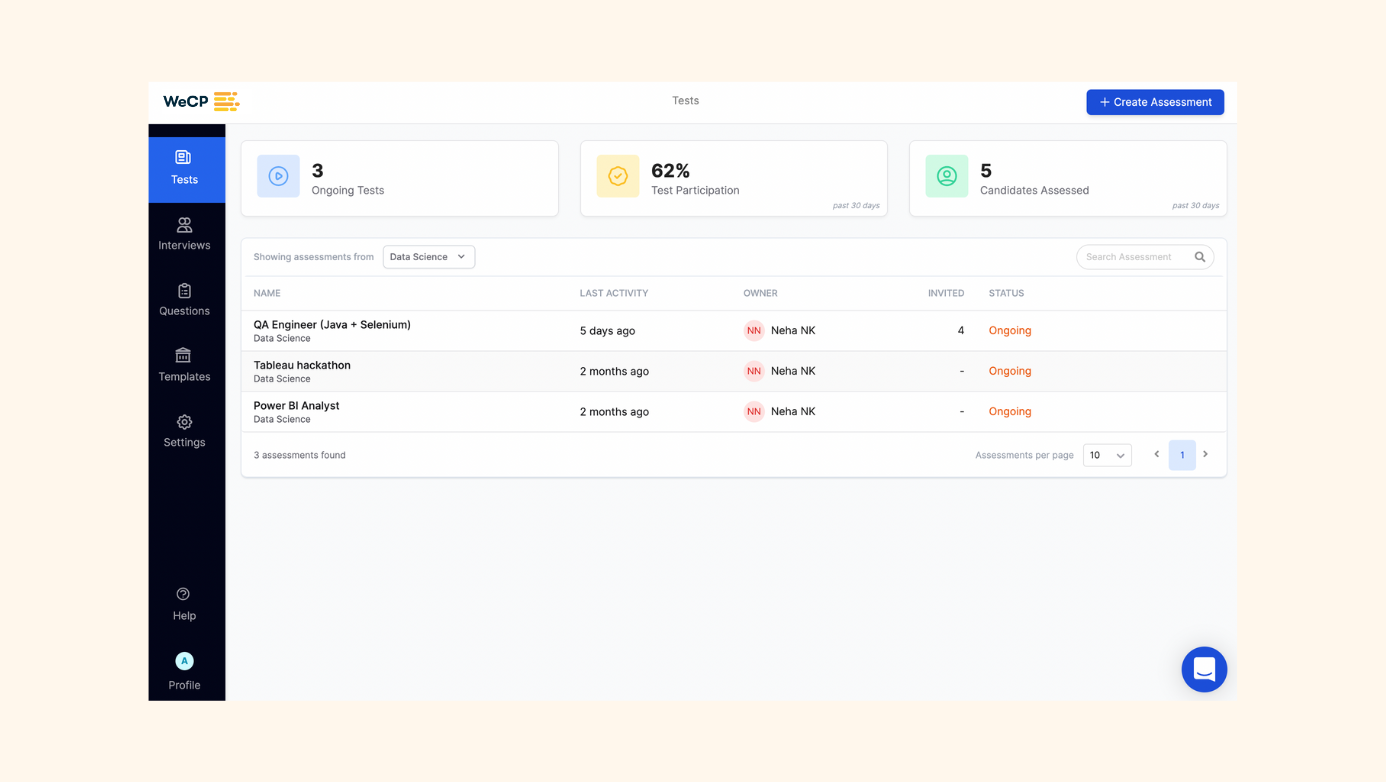Click Ongoing status of Tableau hackathon row
The image size is (1386, 782).
[1010, 371]
